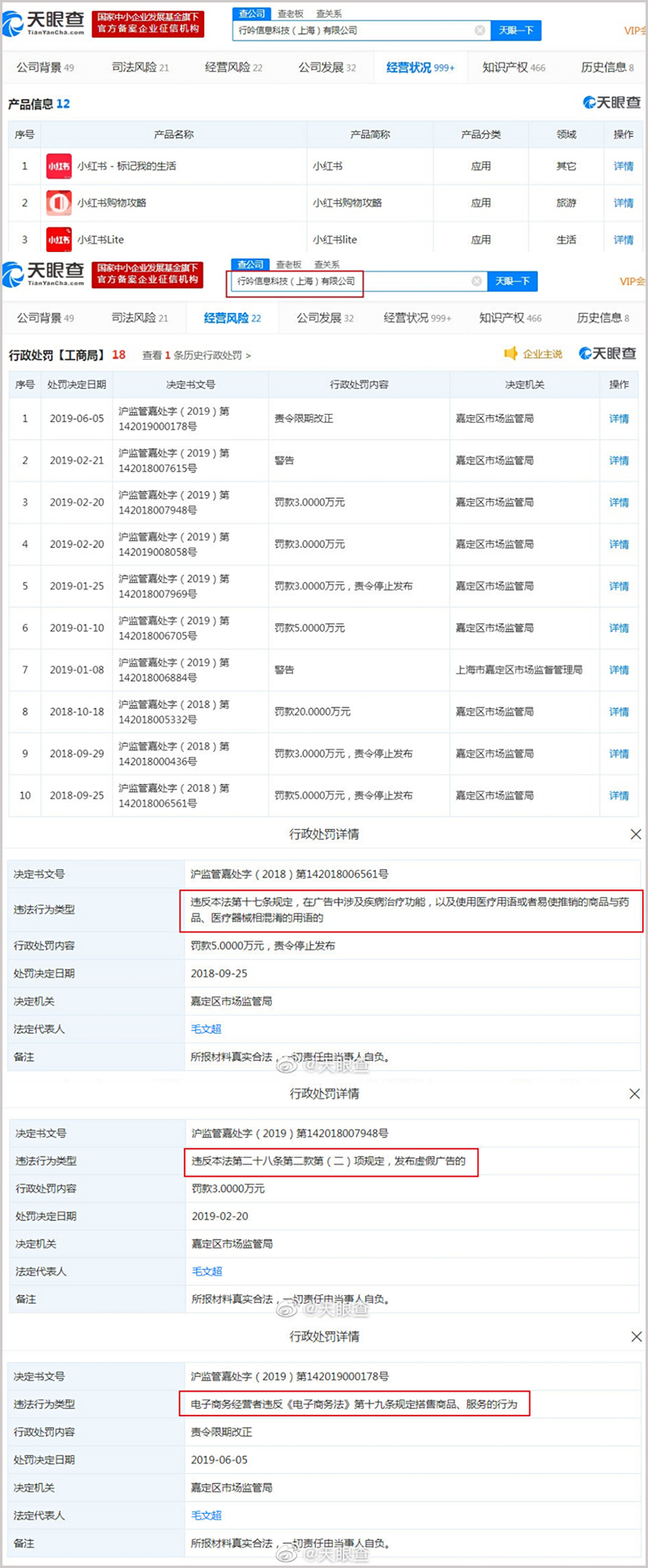The width and height of the screenshot is (648, 1568).
Task: Open 详情 for 小红书 - 标记我的生活
Action: click(x=624, y=166)
